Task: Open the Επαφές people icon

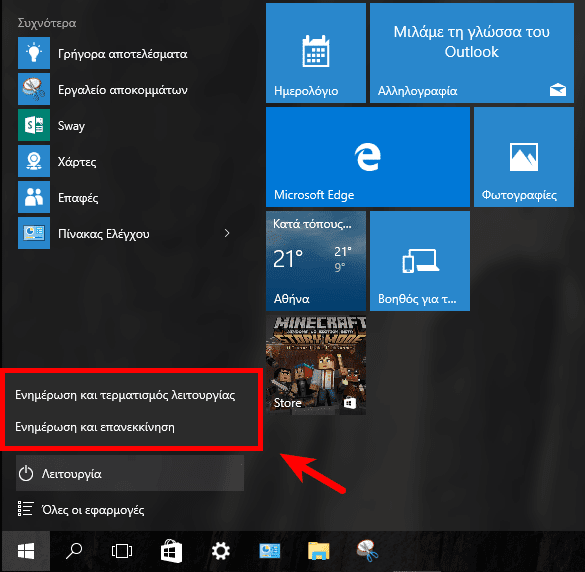Action: tap(34, 197)
